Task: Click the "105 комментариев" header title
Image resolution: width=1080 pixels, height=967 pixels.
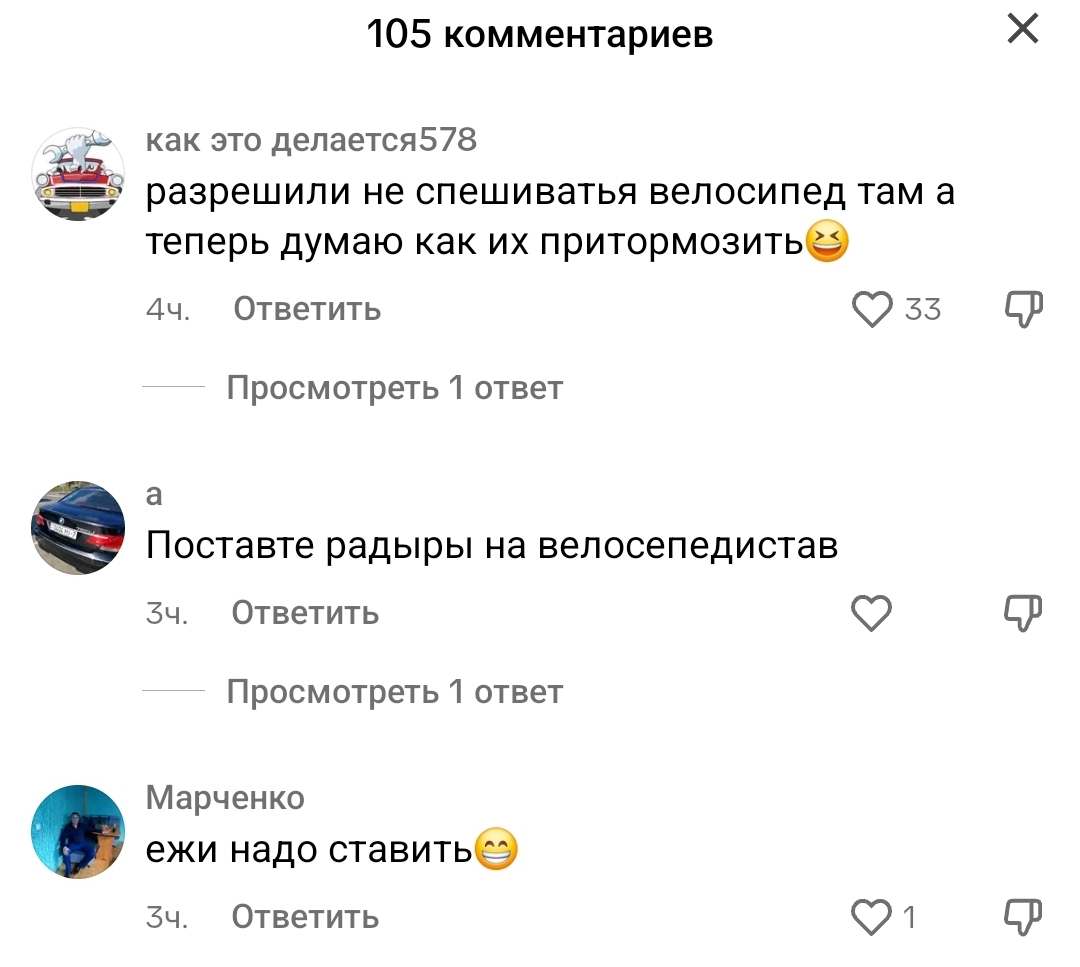Action: [x=539, y=34]
